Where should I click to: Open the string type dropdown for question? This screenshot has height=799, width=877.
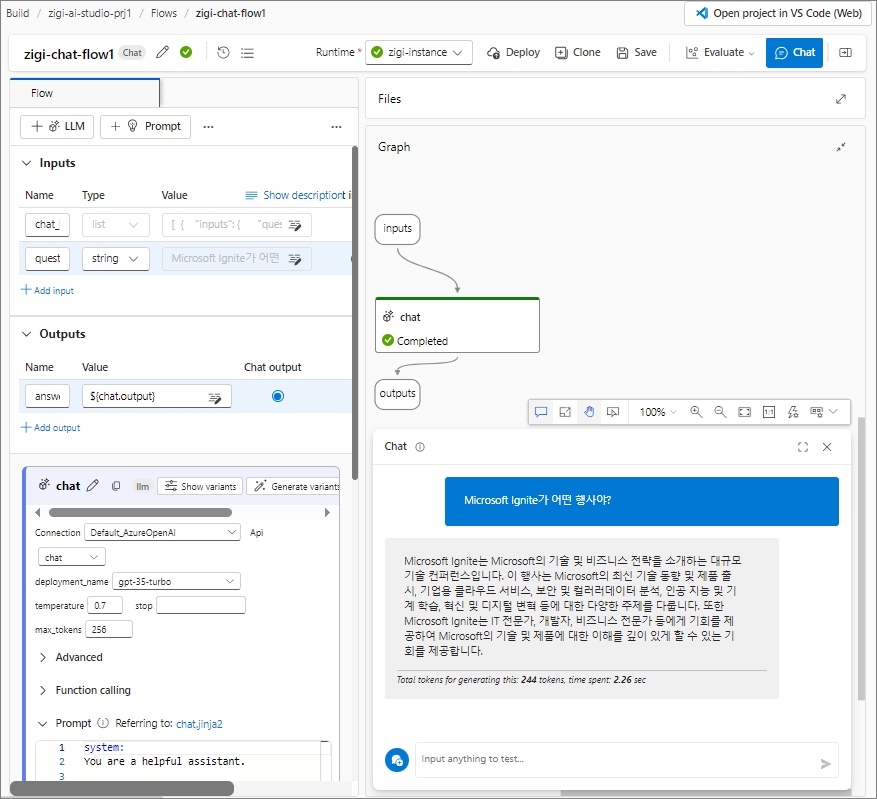pos(116,259)
